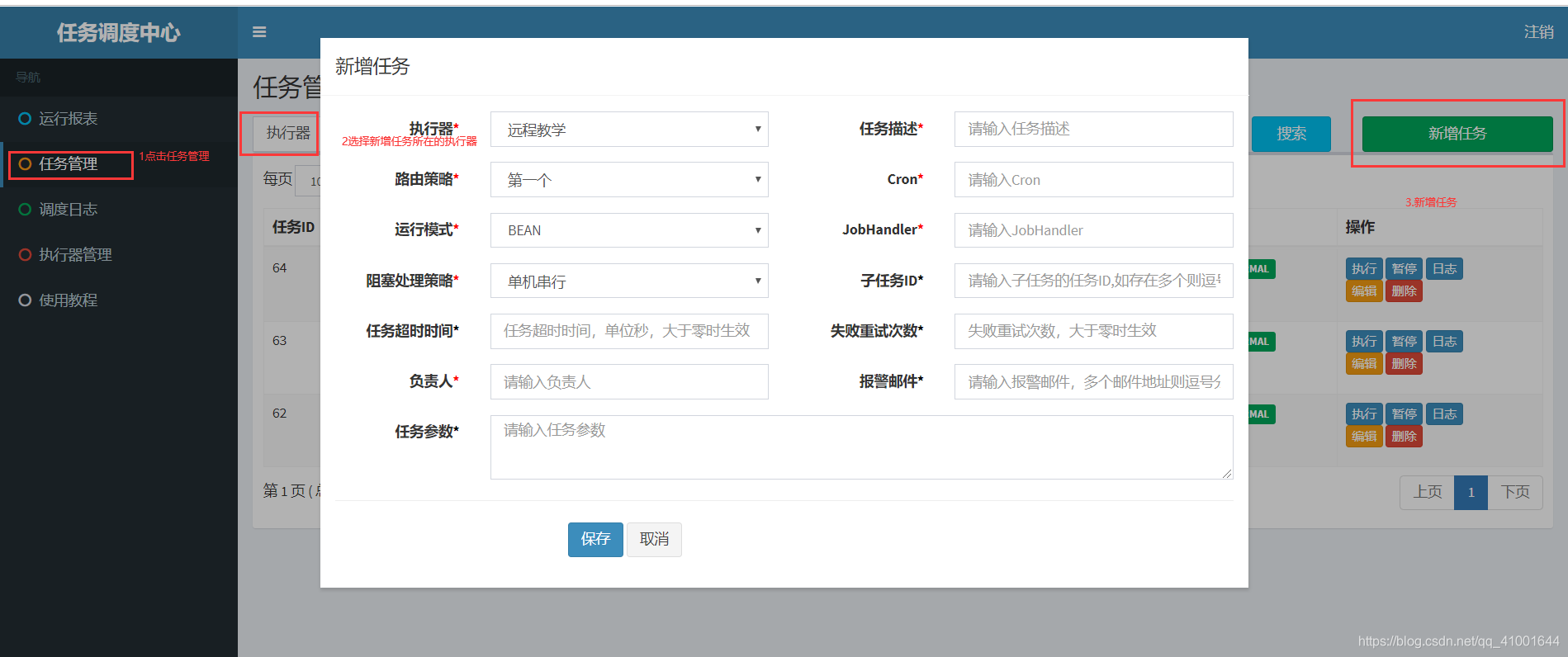The image size is (1568, 657).
Task: Click 执行 button for task 62
Action: (x=1364, y=414)
